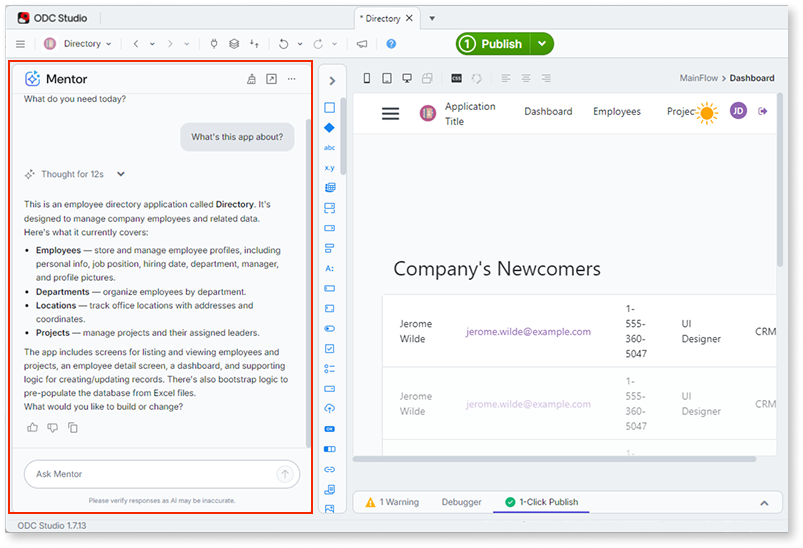This screenshot has height=548, width=803.
Task: Switch preview to phone device
Action: (x=367, y=78)
